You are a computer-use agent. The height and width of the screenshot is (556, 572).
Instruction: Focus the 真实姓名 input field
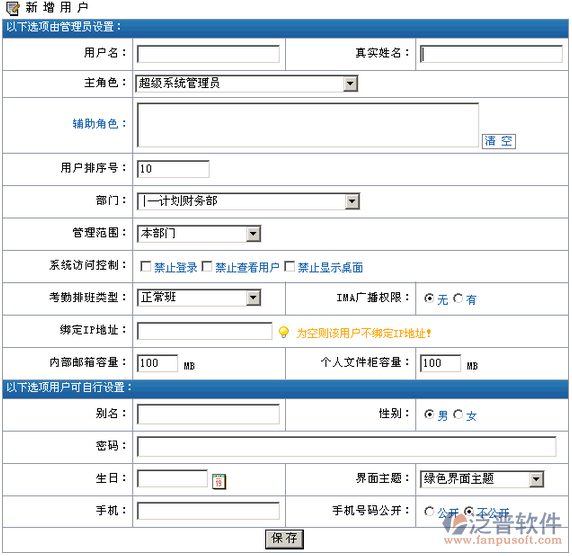[x=491, y=54]
